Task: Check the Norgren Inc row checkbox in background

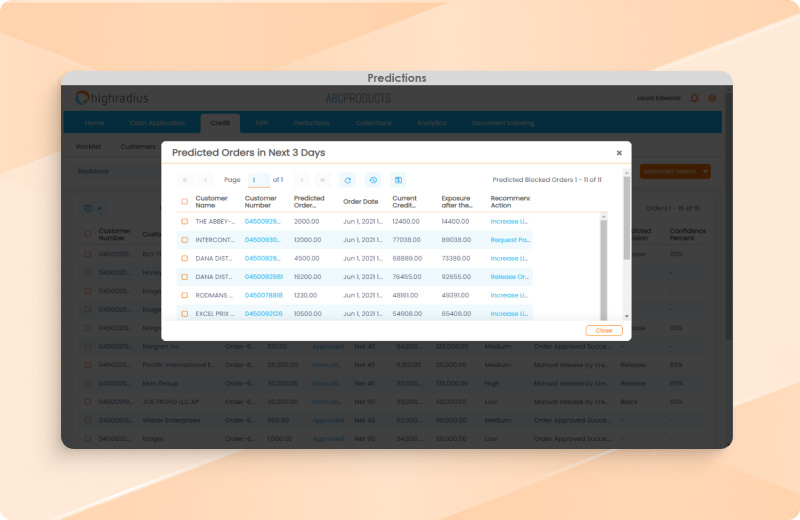Action: click(x=88, y=346)
